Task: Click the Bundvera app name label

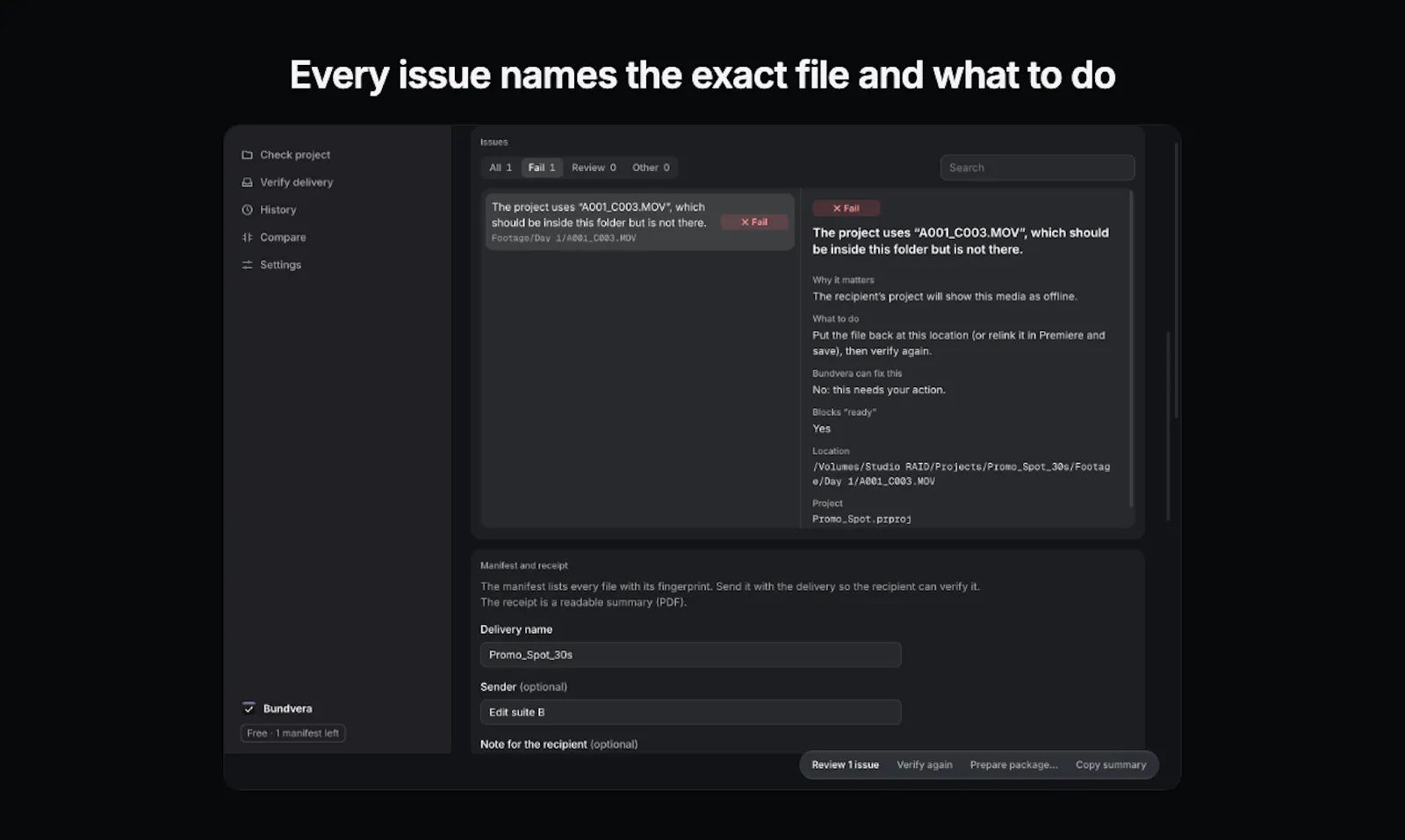Action: pyautogui.click(x=288, y=708)
